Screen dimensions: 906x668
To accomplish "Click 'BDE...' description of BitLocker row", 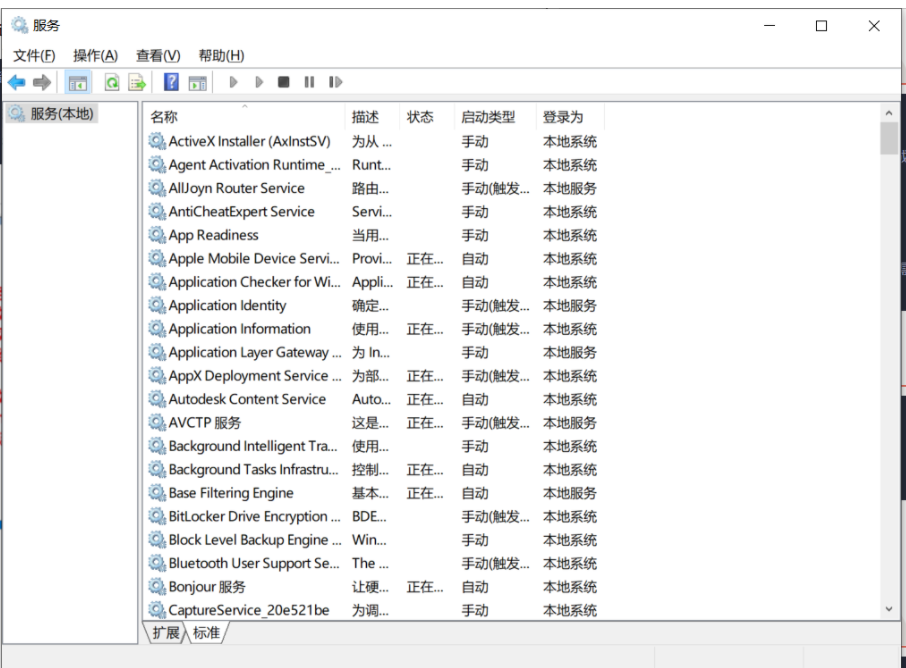I will (x=369, y=516).
